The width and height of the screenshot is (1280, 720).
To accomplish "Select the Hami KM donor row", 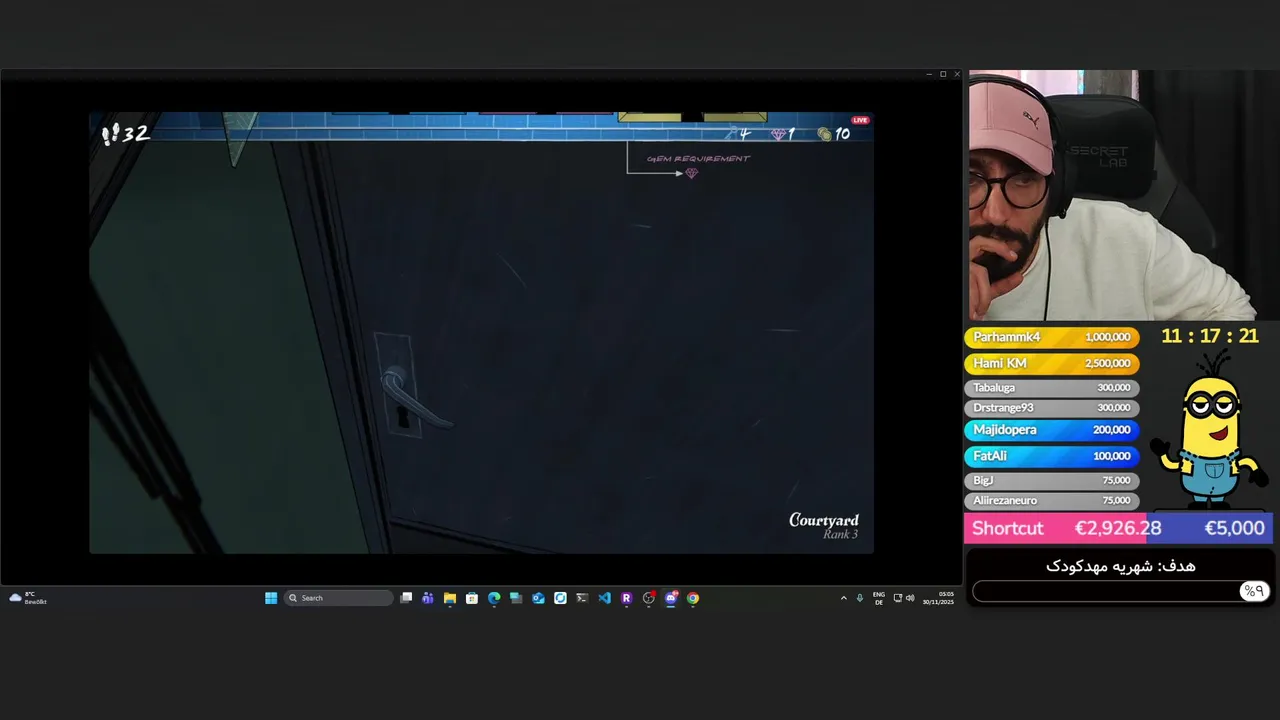I will [1051, 363].
